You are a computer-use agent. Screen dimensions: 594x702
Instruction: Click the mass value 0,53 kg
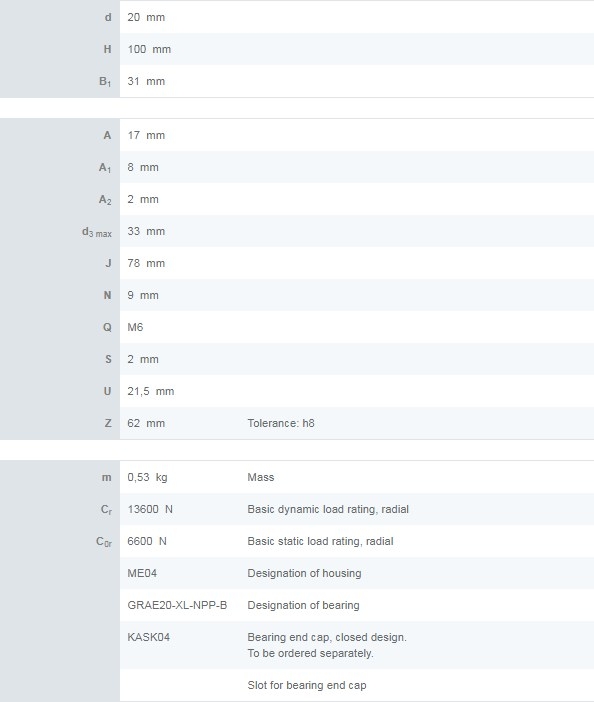tap(147, 477)
